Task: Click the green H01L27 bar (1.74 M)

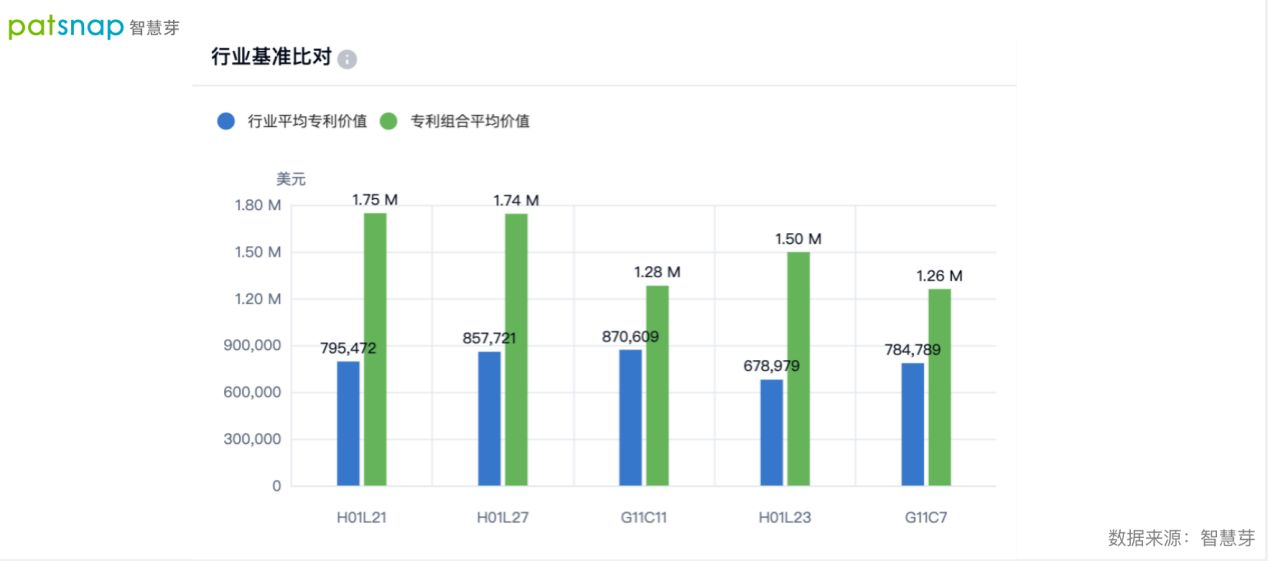Action: coord(516,350)
